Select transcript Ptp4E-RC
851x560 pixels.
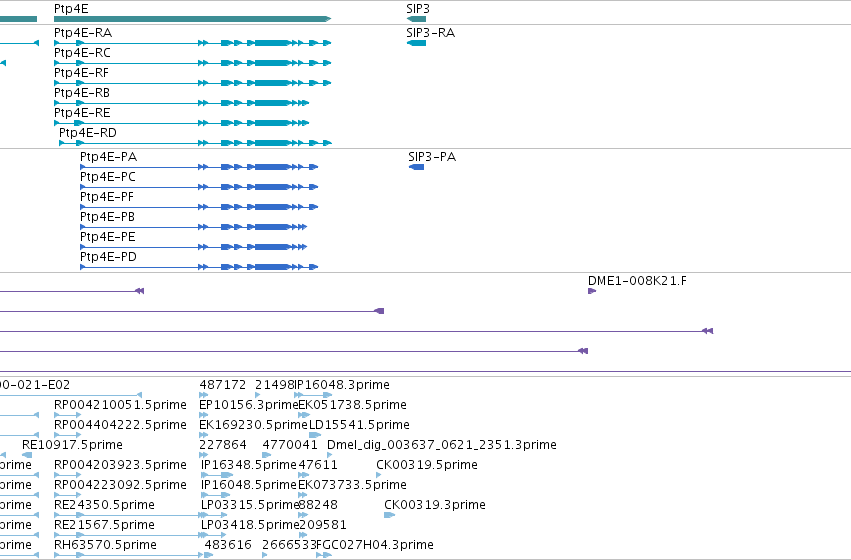point(82,53)
